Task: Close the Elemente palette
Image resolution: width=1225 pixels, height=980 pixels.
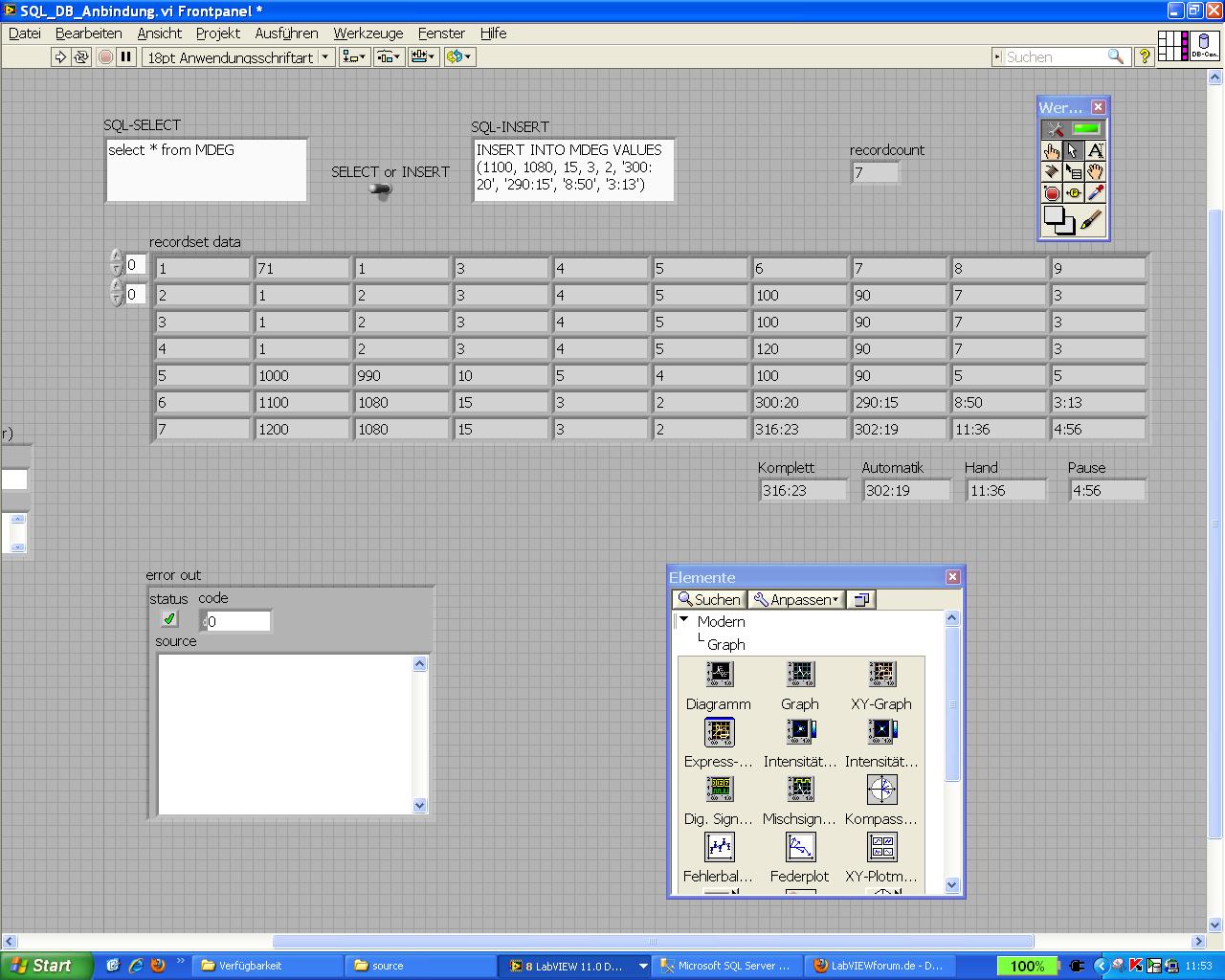Action: point(952,577)
